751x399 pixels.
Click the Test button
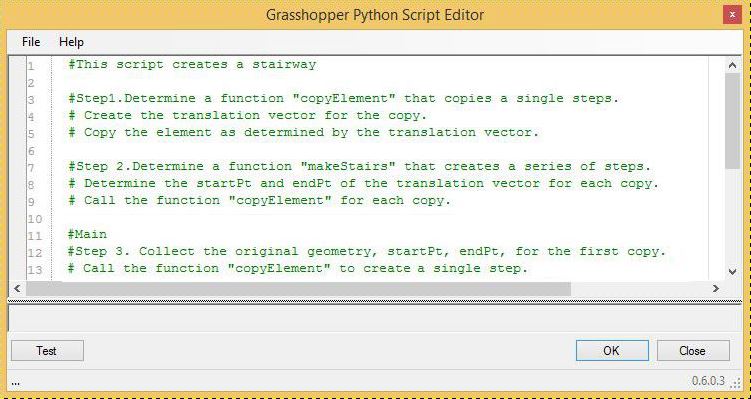47,351
